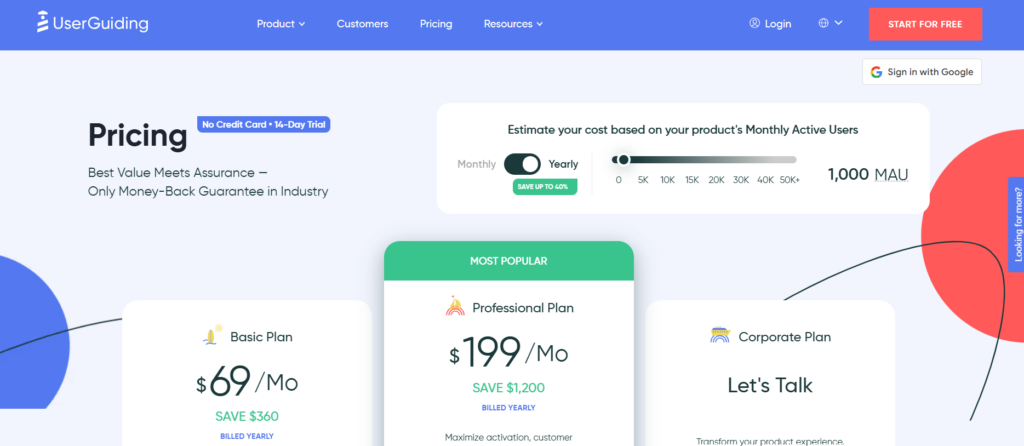Click the Corporate Plan icon
This screenshot has width=1024, height=446.
coord(719,336)
